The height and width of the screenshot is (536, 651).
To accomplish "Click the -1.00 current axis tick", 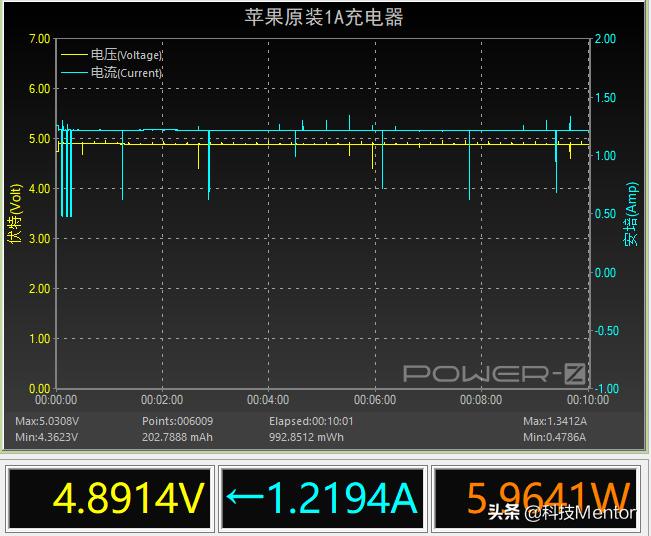I will pyautogui.click(x=607, y=389).
